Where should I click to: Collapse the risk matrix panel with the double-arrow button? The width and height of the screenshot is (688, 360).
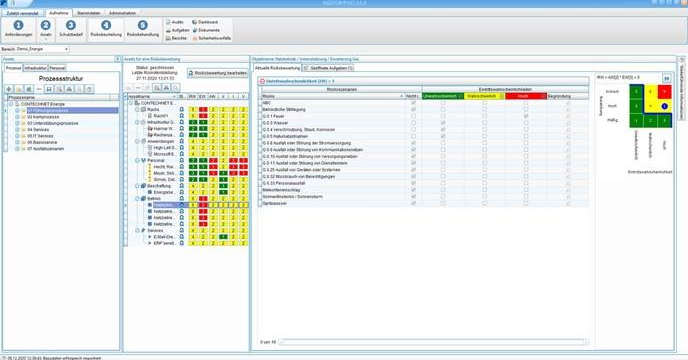click(x=666, y=78)
